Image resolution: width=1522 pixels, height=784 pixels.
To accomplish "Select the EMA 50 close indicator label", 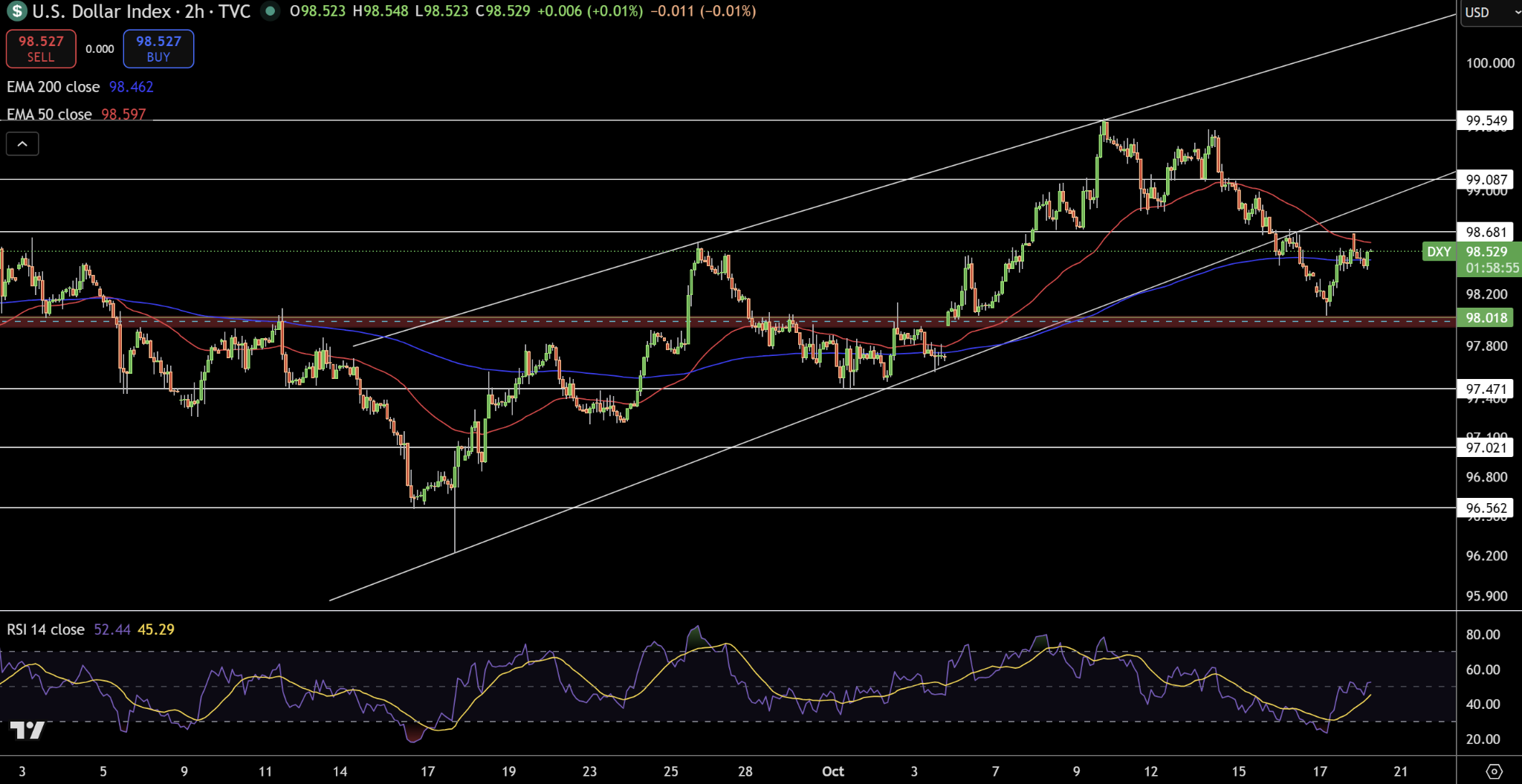I will coord(49,114).
